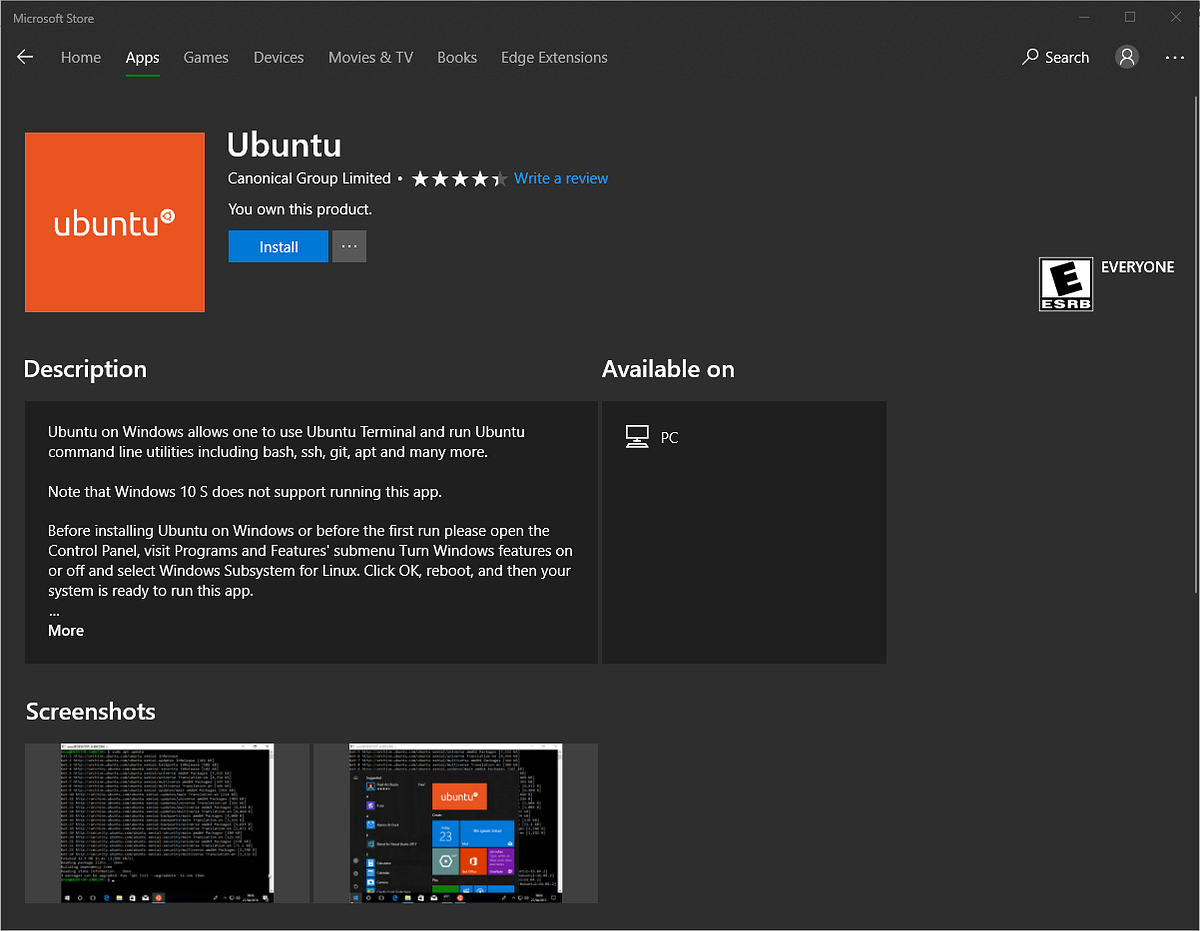
Task: Install the Ubuntu app
Action: tap(278, 246)
